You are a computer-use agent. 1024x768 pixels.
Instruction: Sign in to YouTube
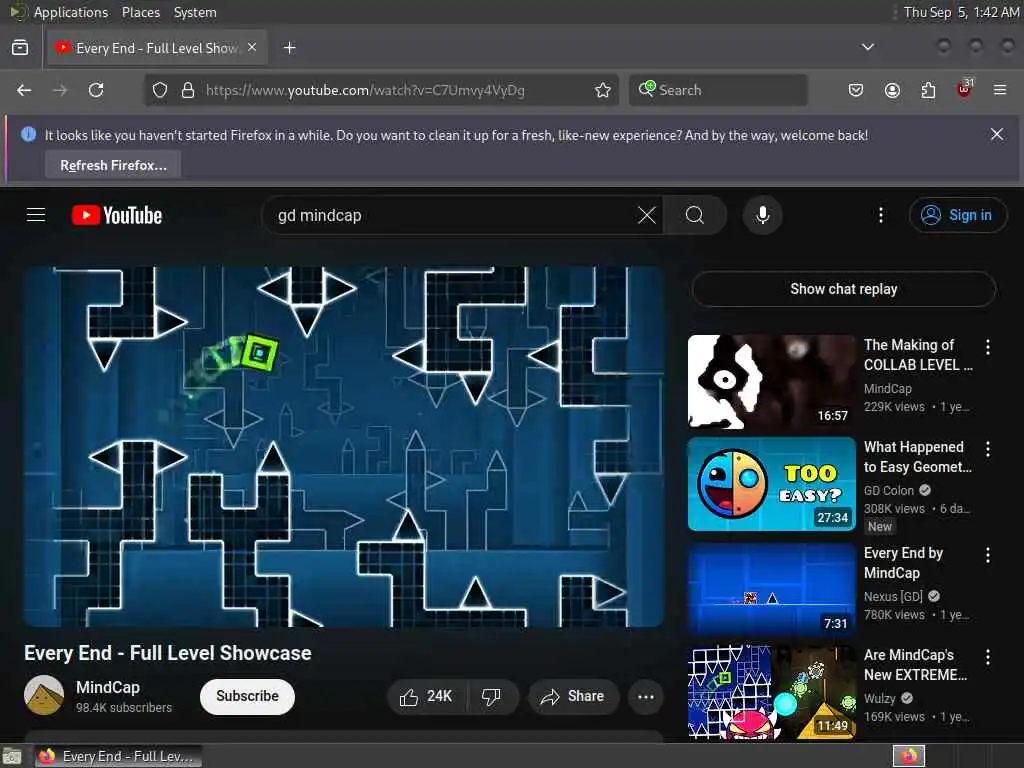pyautogui.click(x=957, y=215)
